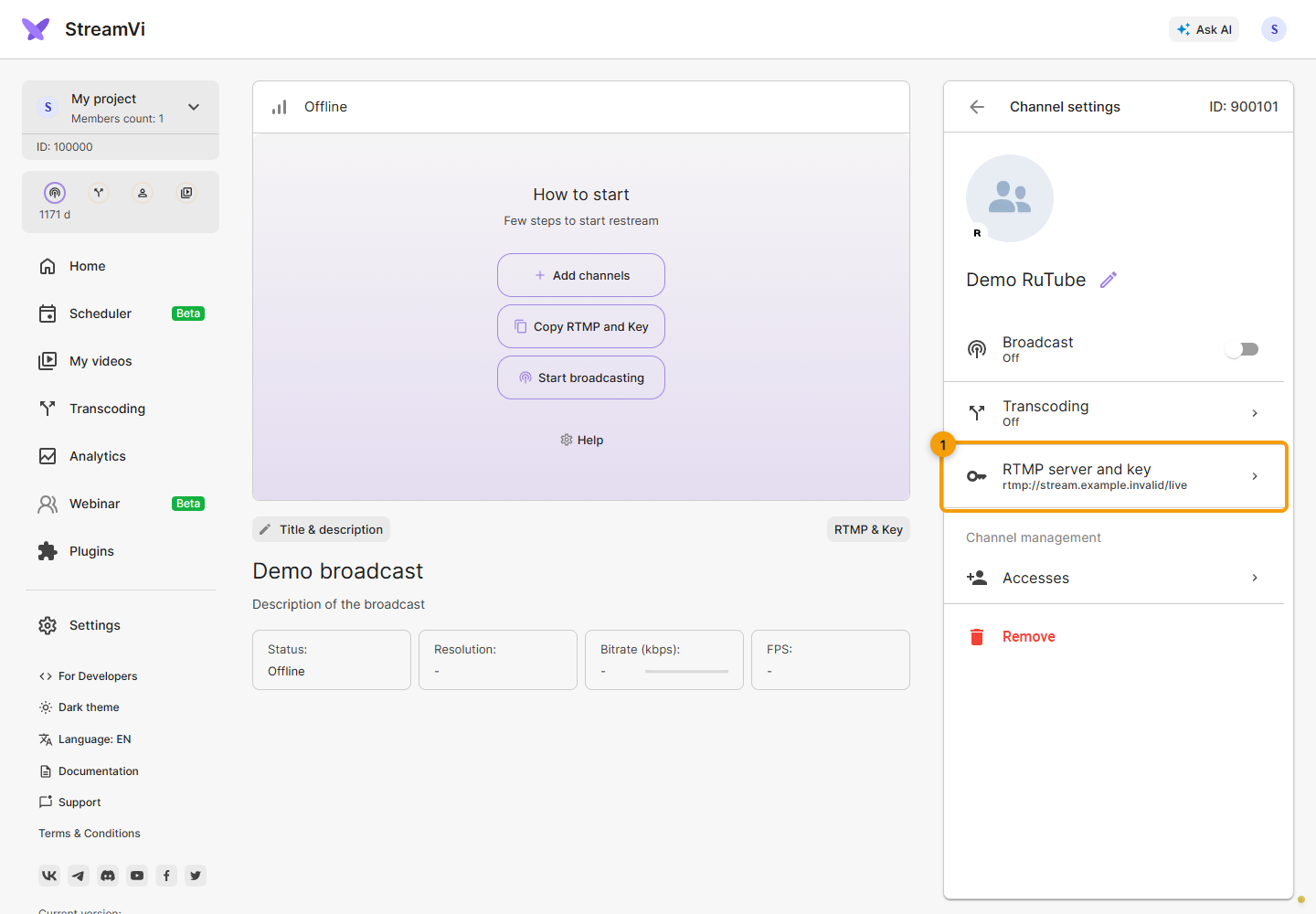Click Remove channel text
The width and height of the screenshot is (1316, 914).
pyautogui.click(x=1029, y=637)
